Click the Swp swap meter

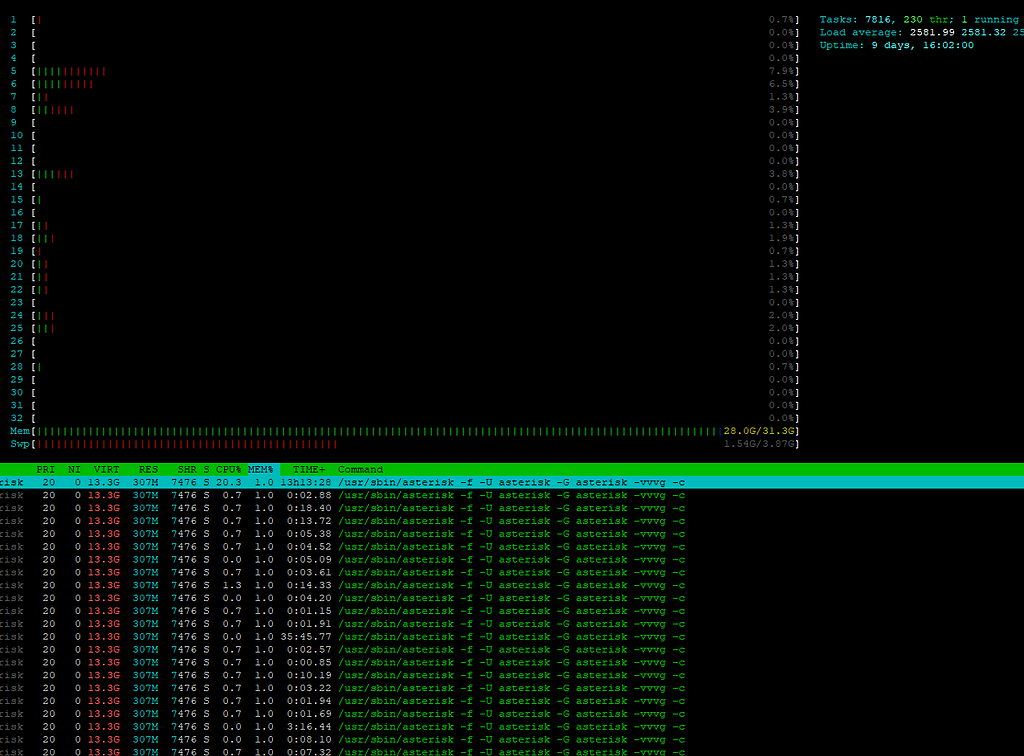click(400, 443)
